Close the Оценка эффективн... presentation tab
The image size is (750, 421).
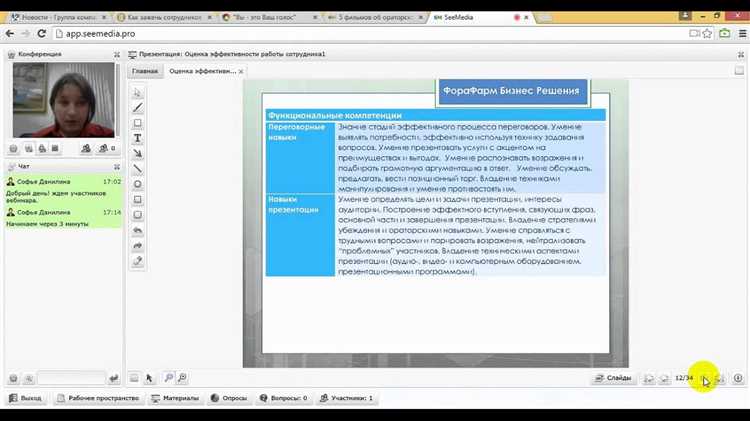coord(241,71)
